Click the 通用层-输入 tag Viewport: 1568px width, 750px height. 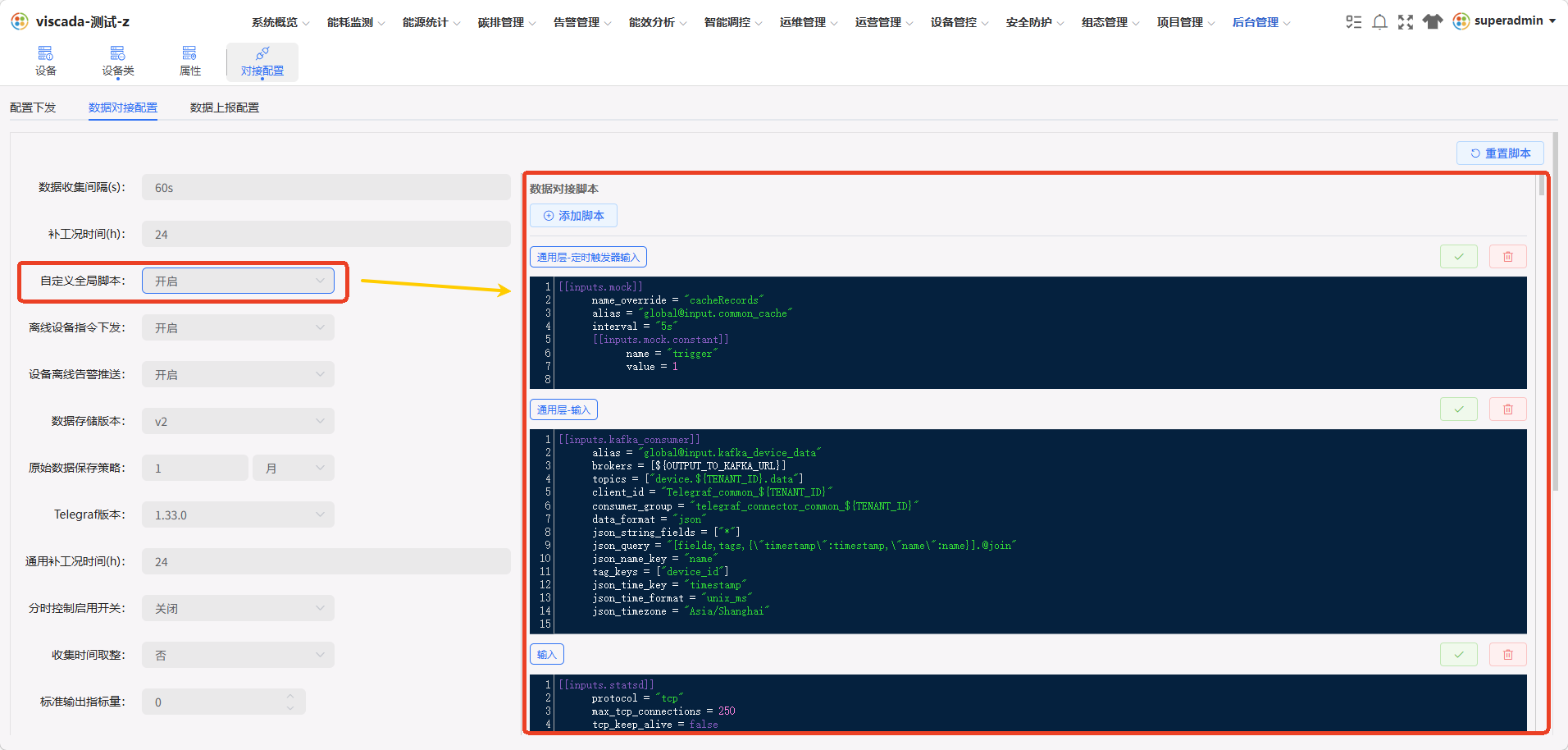pyautogui.click(x=563, y=409)
